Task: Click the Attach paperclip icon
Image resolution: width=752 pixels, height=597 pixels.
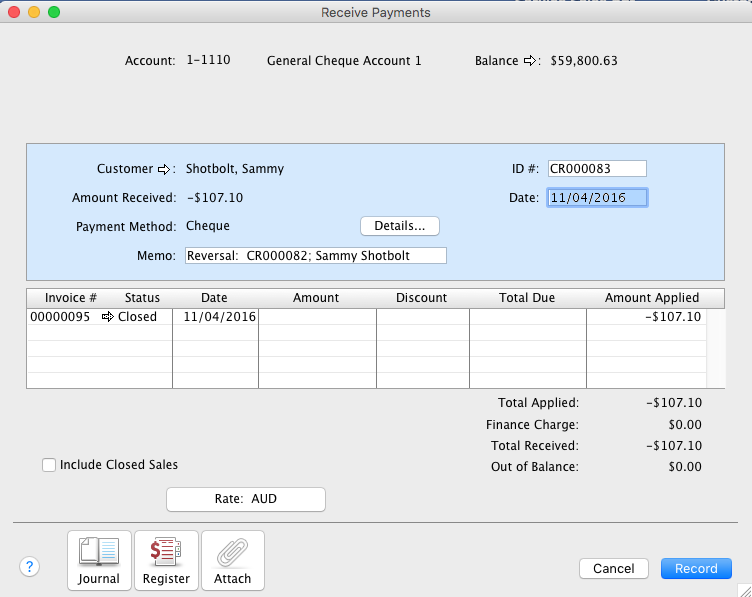Action: pos(233,560)
